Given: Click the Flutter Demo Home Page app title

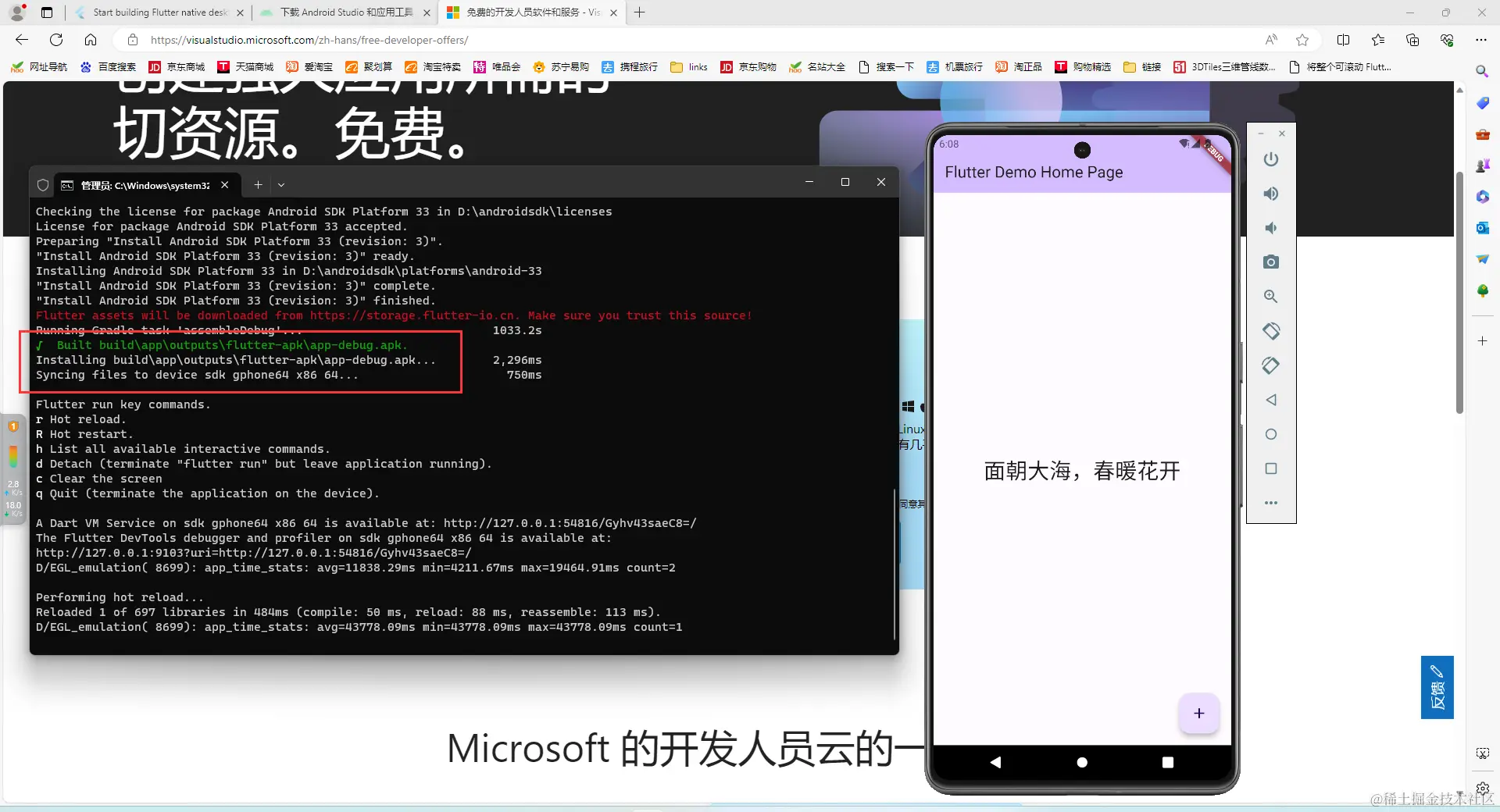Looking at the screenshot, I should click(1034, 172).
